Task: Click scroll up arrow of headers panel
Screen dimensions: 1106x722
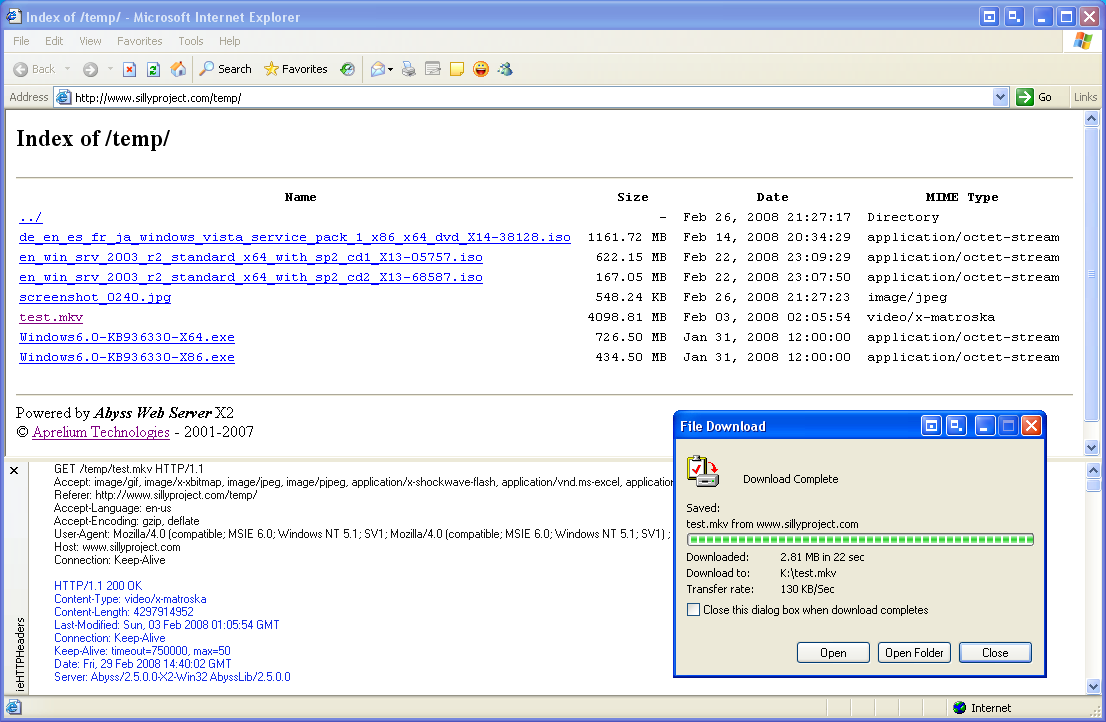Action: click(1093, 470)
